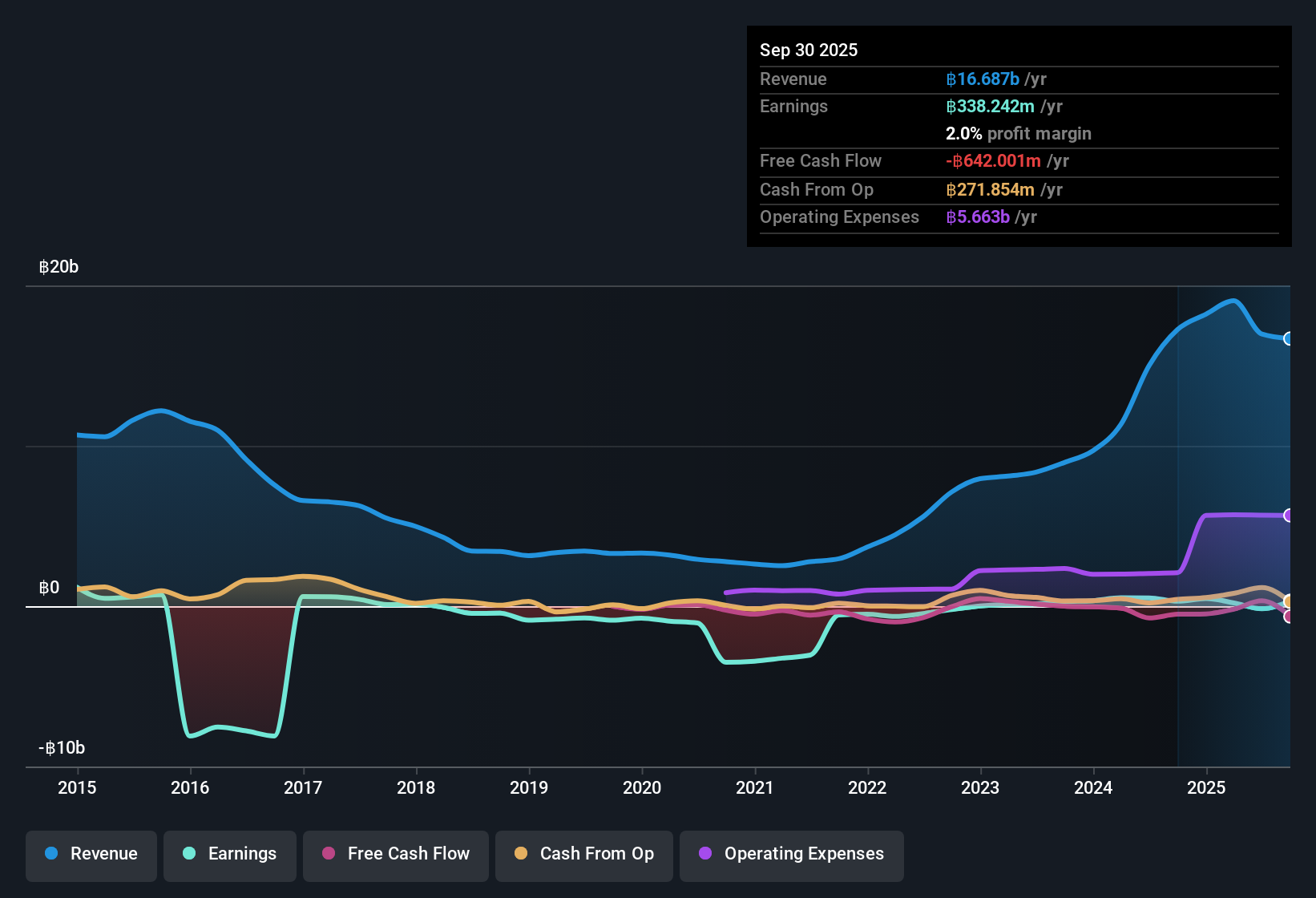
Task: Click the Free Cash Flow endpoint marker
Action: tap(1288, 617)
